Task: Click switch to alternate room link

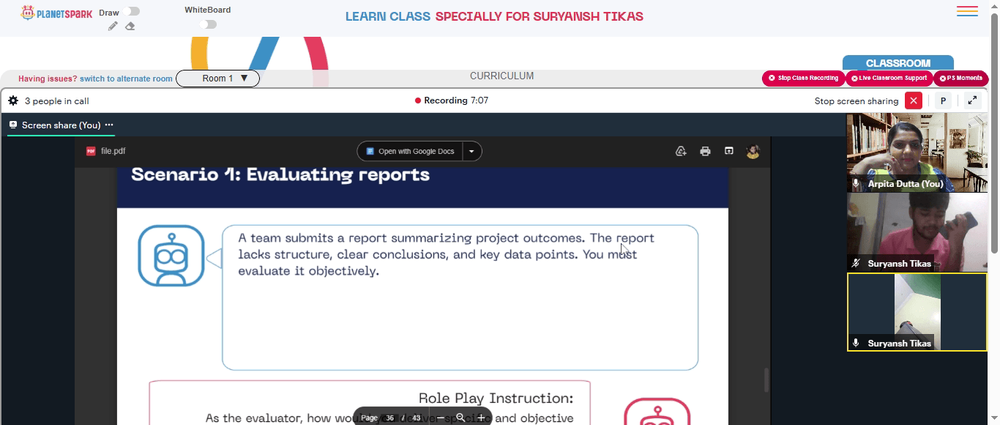Action: (x=126, y=78)
